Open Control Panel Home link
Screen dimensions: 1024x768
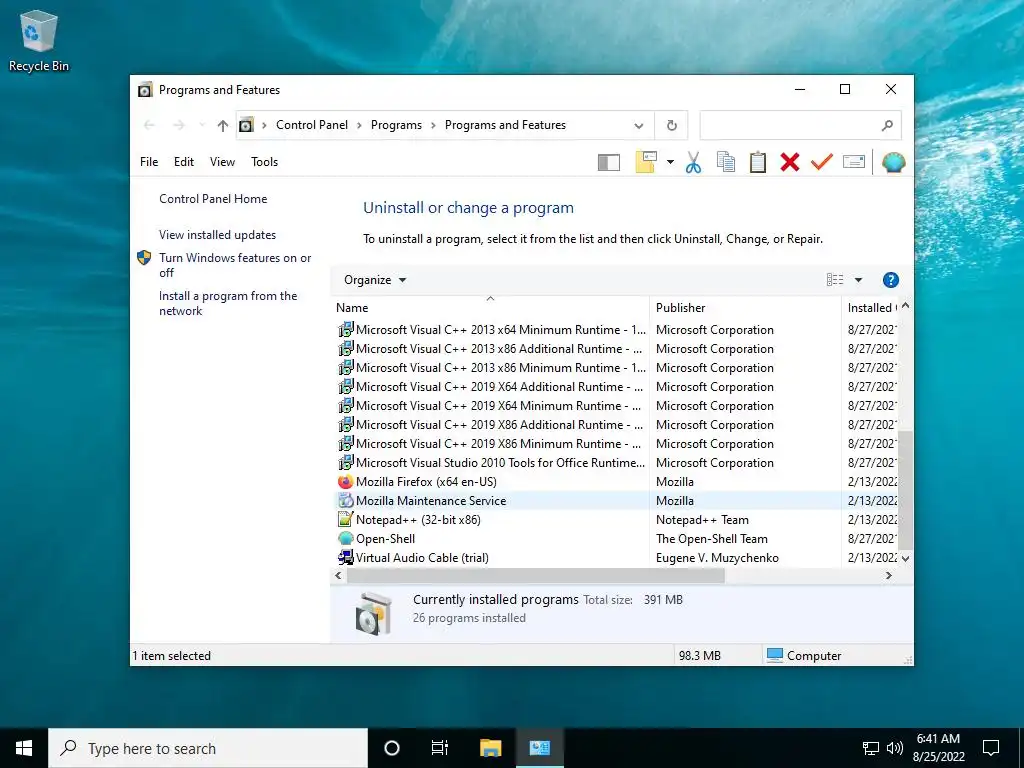(x=213, y=199)
